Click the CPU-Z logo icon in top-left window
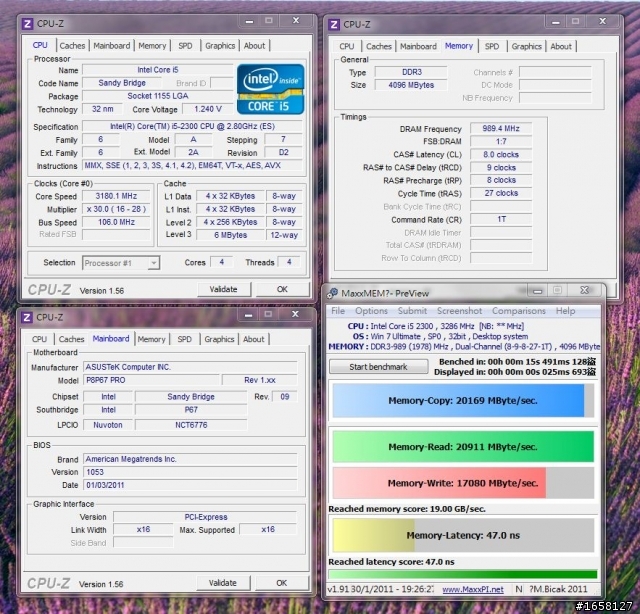 coord(27,24)
